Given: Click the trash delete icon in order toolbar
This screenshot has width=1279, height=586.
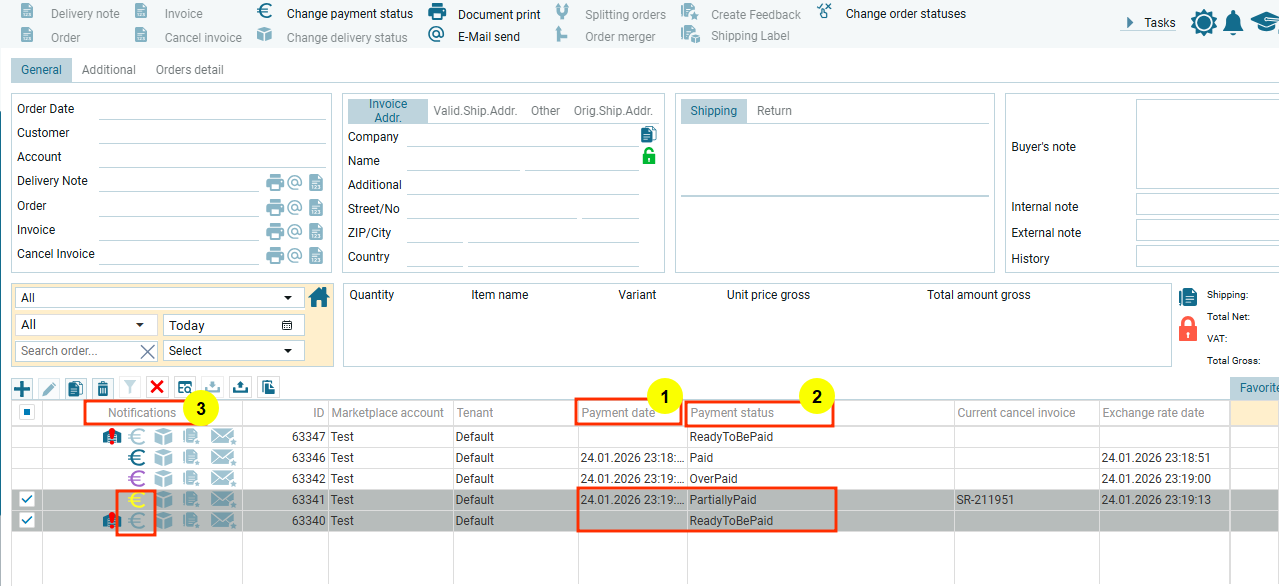Looking at the screenshot, I should [103, 388].
